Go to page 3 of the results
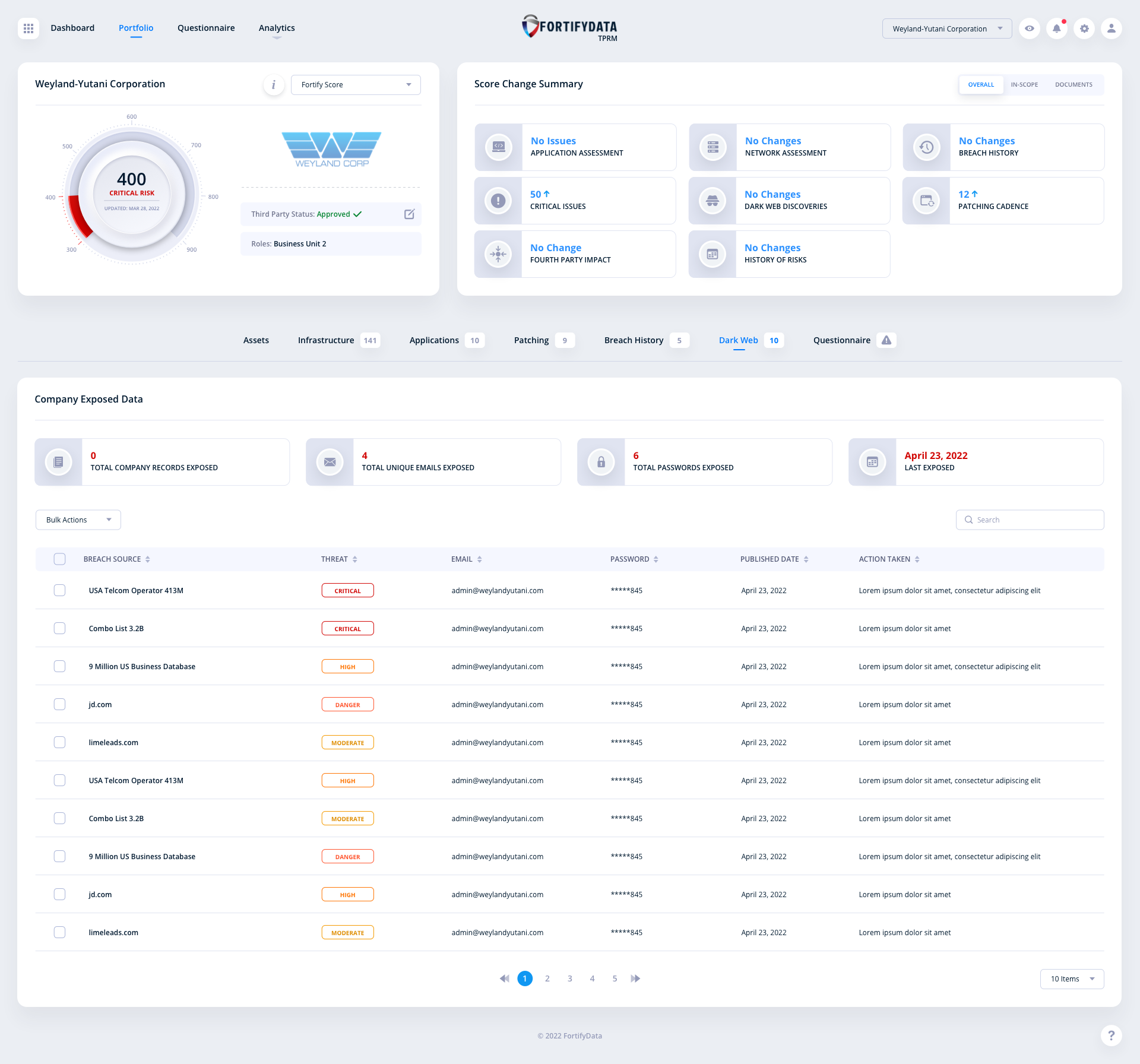 tap(569, 978)
